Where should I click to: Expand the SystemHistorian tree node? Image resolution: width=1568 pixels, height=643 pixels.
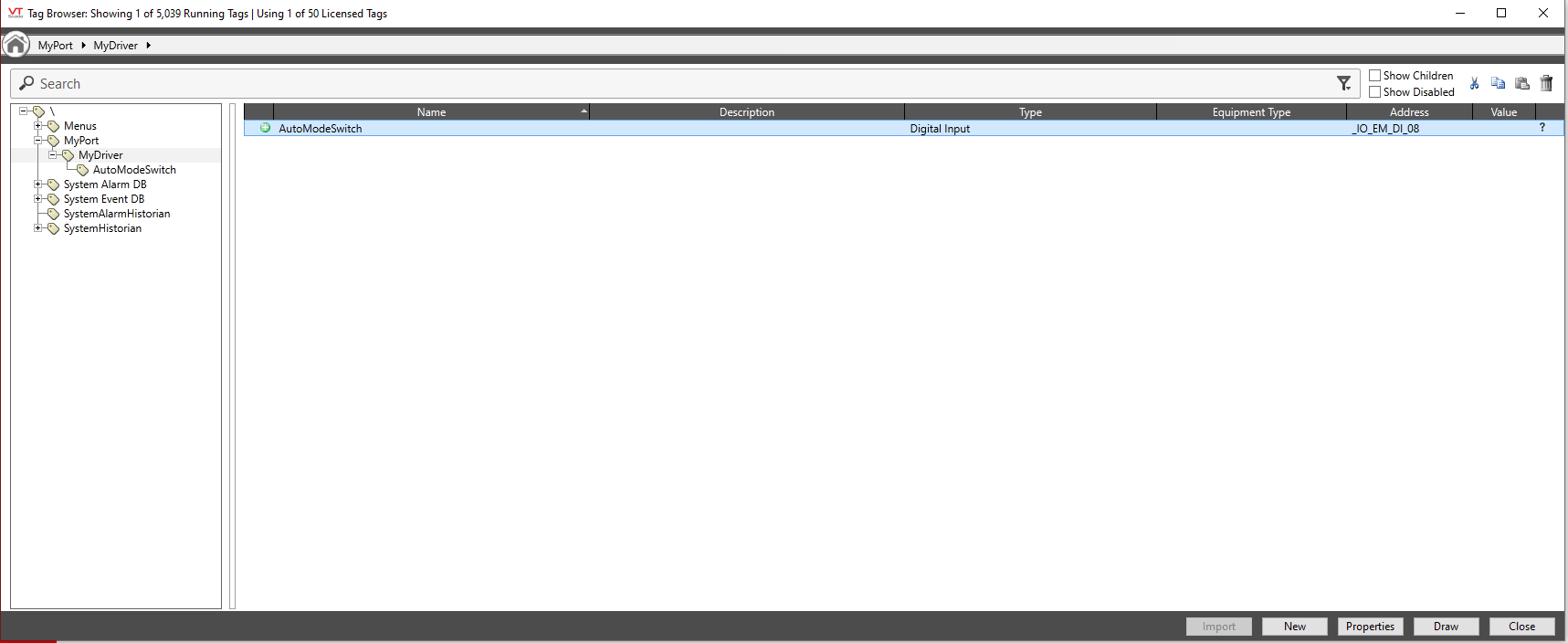coord(38,228)
